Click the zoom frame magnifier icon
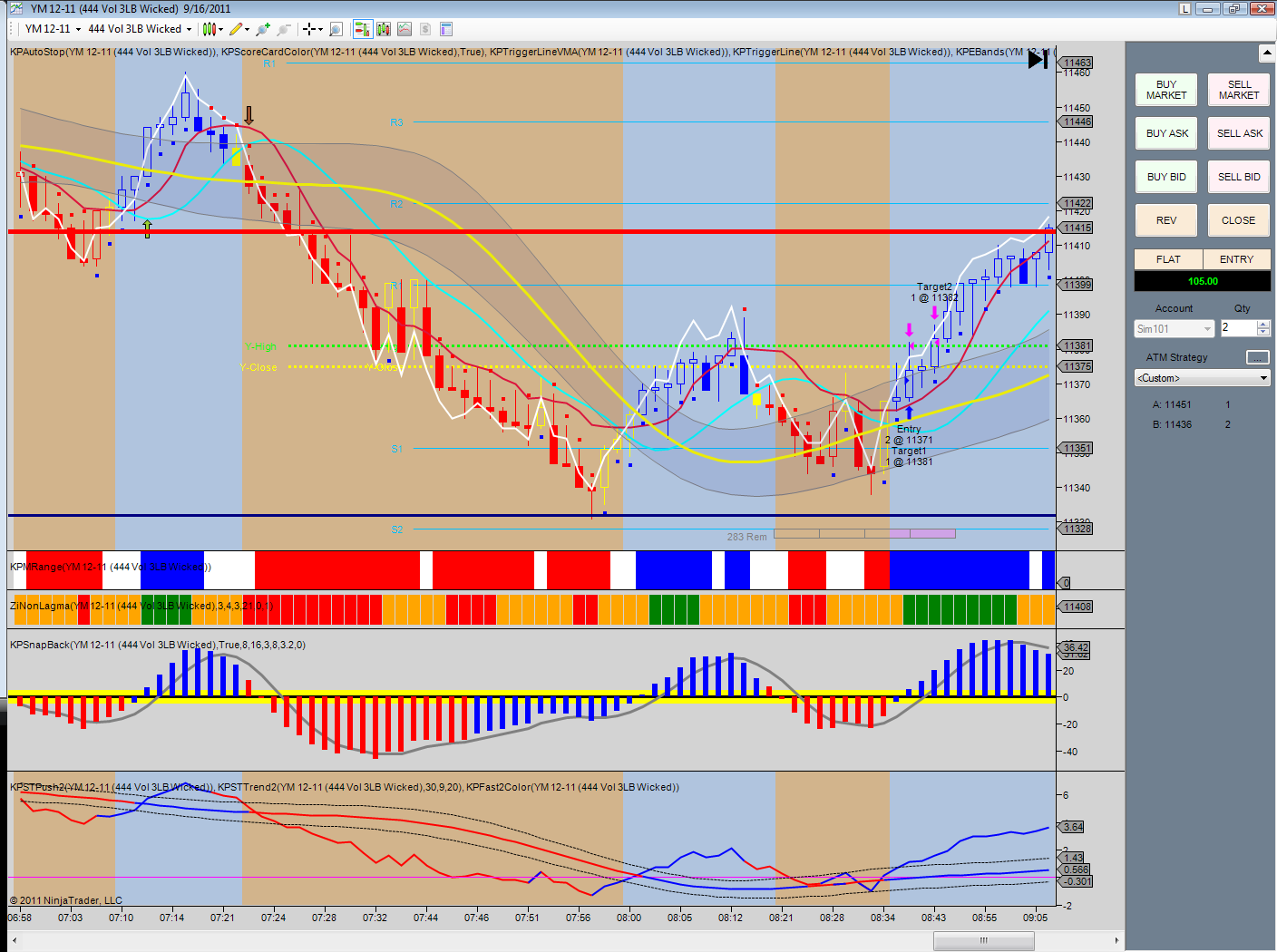The height and width of the screenshot is (952, 1277). pos(336,29)
